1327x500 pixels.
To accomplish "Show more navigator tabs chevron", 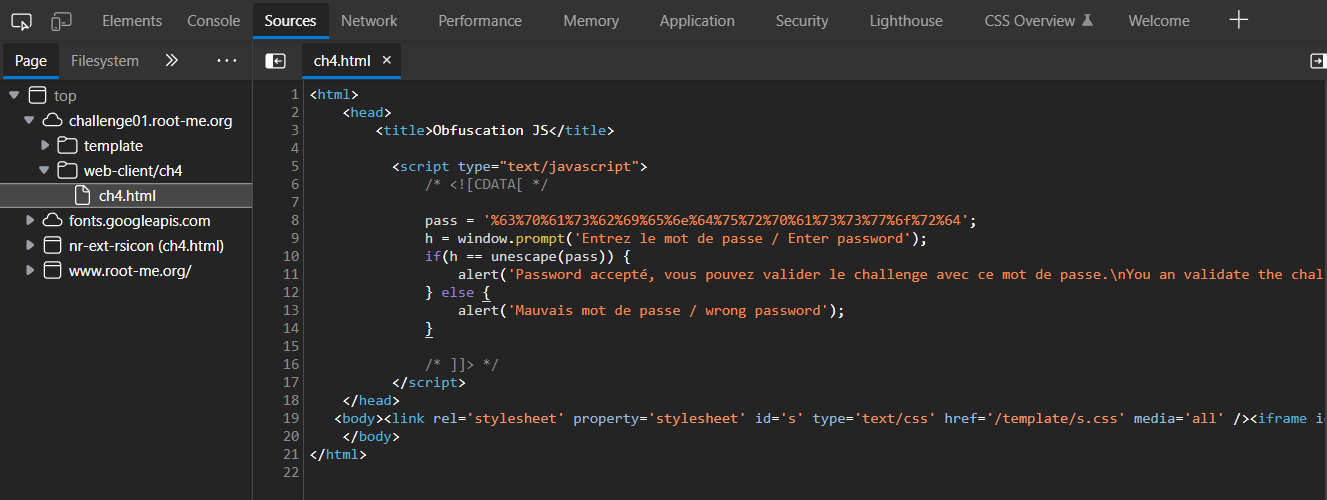I will click(171, 61).
